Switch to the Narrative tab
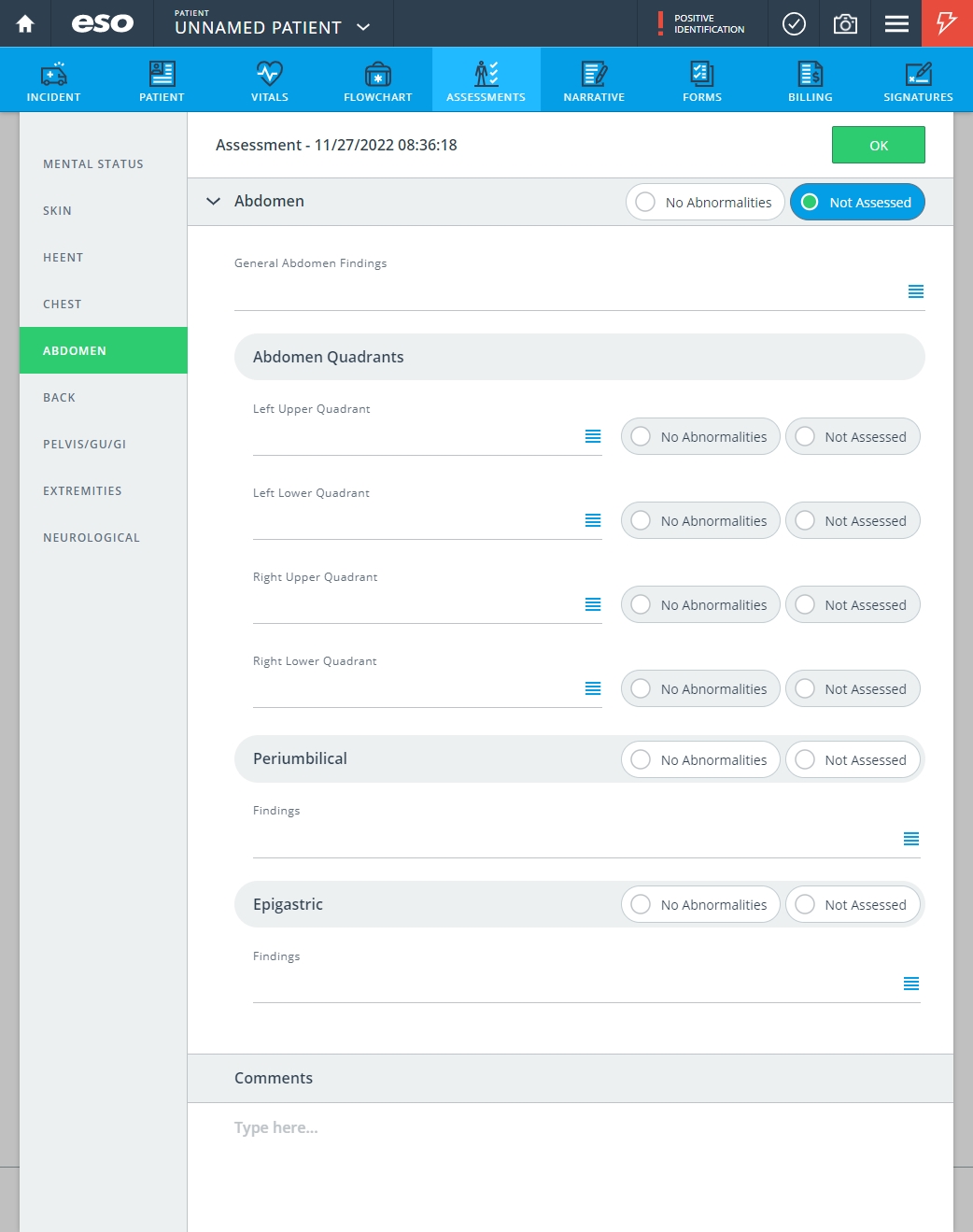 (594, 80)
